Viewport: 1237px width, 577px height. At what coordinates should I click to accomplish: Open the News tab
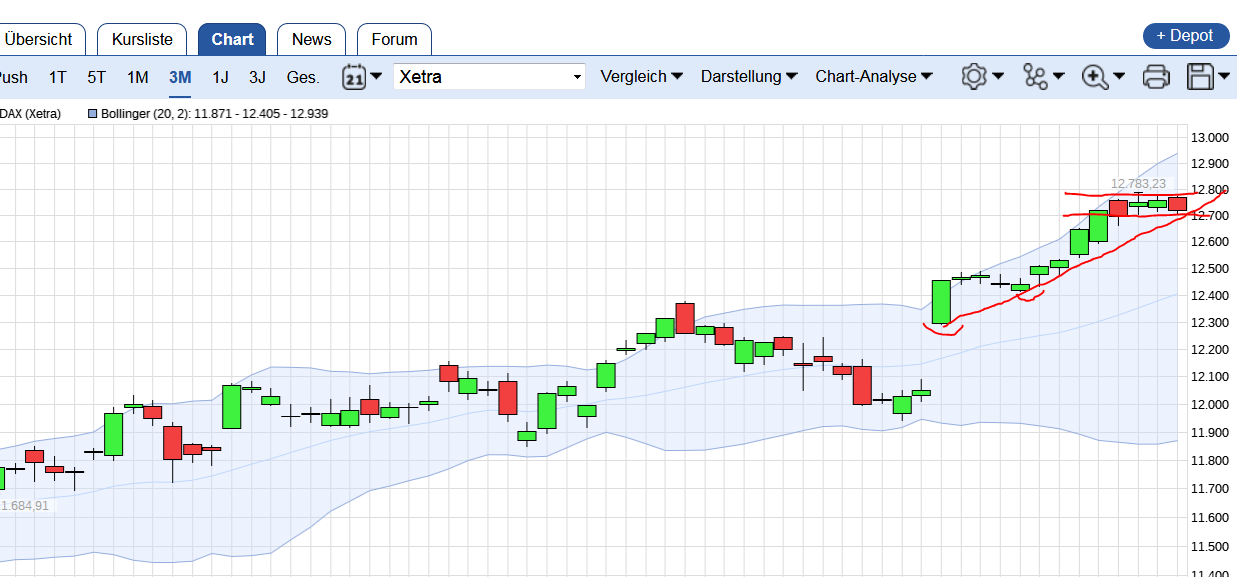coord(311,39)
